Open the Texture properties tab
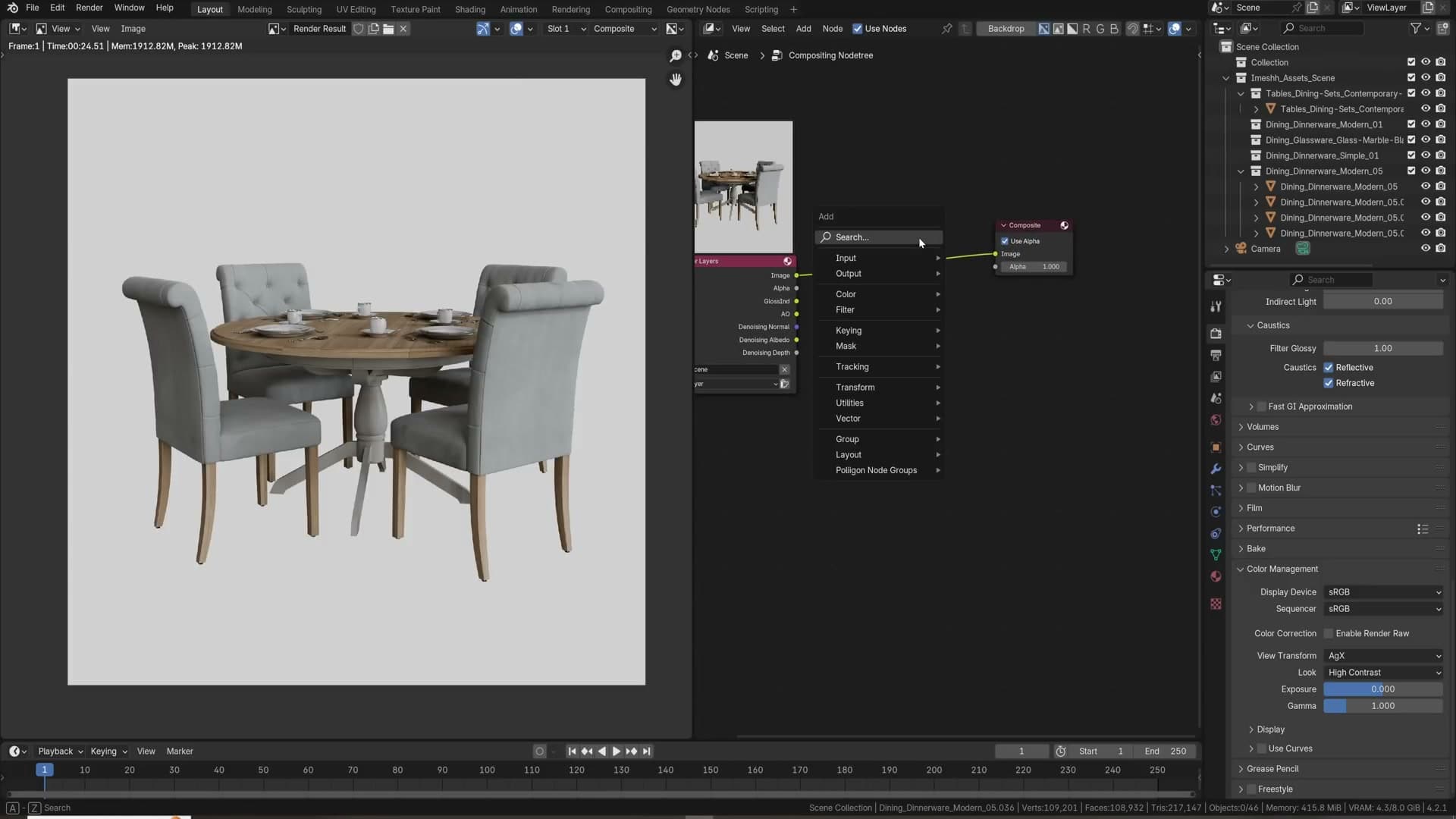 [x=1216, y=604]
